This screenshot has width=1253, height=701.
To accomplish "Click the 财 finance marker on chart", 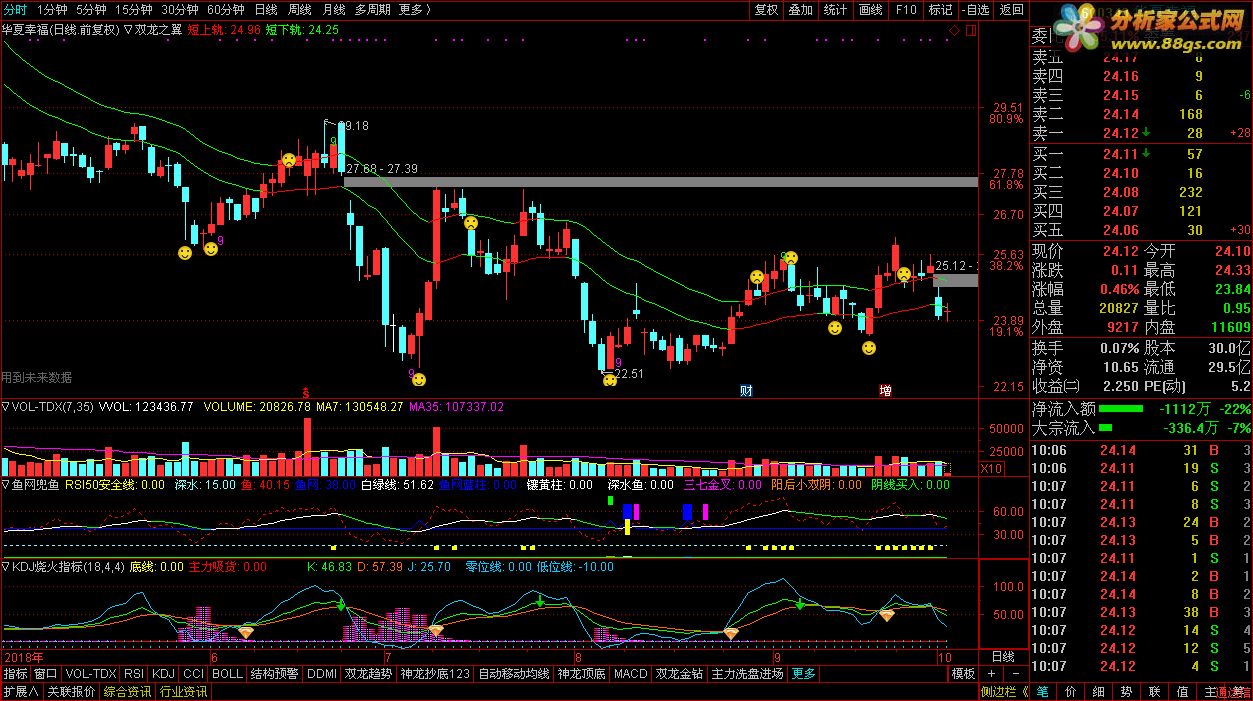I will pyautogui.click(x=747, y=389).
